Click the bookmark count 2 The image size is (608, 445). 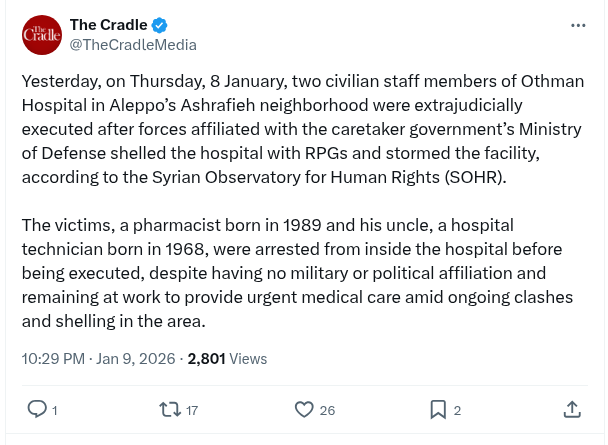(x=457, y=410)
